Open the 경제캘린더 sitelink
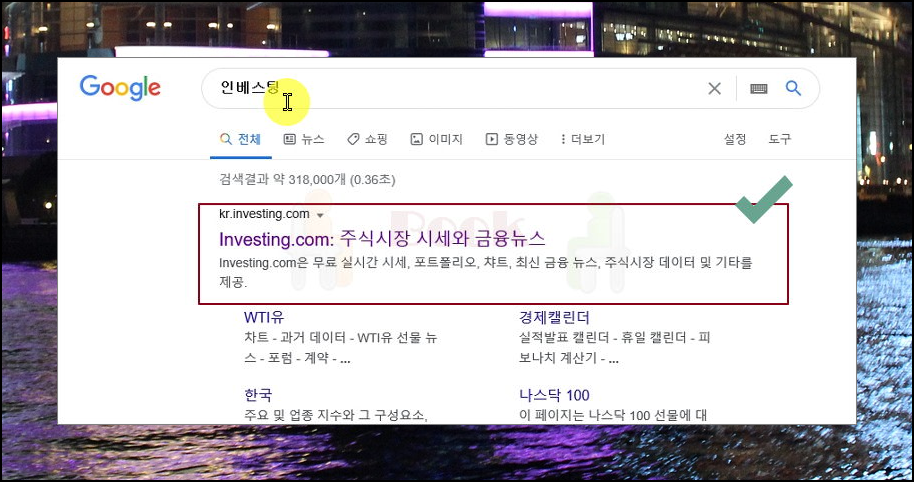Image resolution: width=914 pixels, height=482 pixels. (x=554, y=318)
